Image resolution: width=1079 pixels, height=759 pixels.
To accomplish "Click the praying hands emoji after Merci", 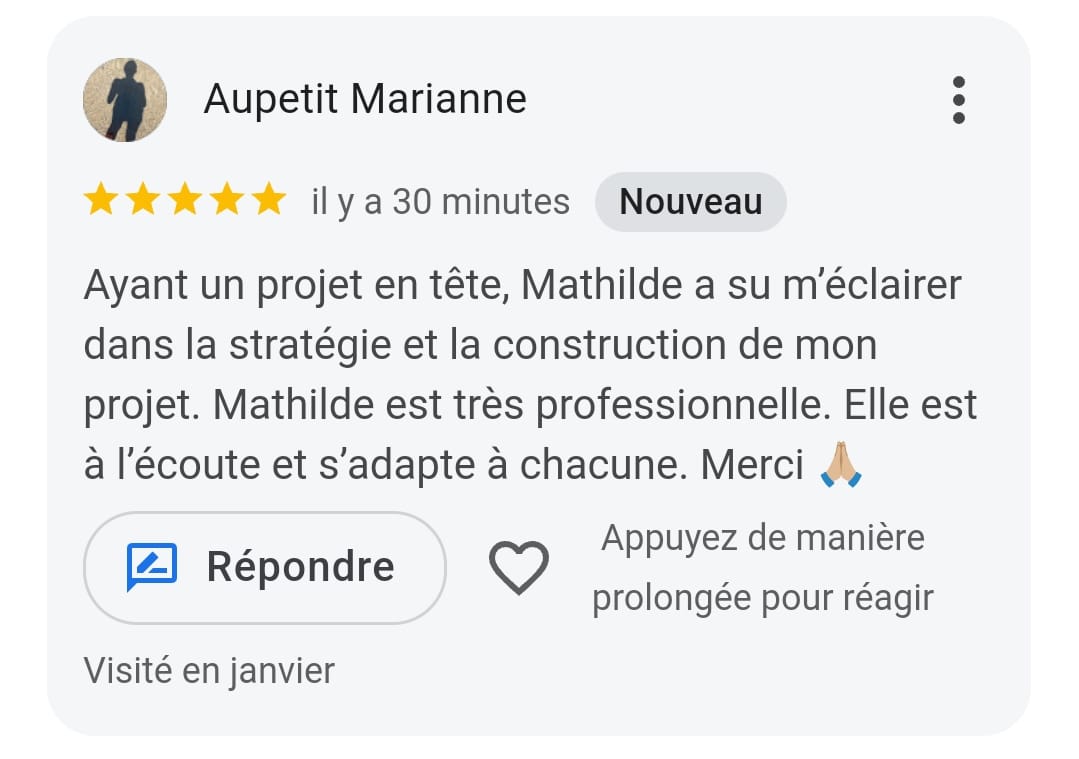I will pyautogui.click(x=841, y=464).
